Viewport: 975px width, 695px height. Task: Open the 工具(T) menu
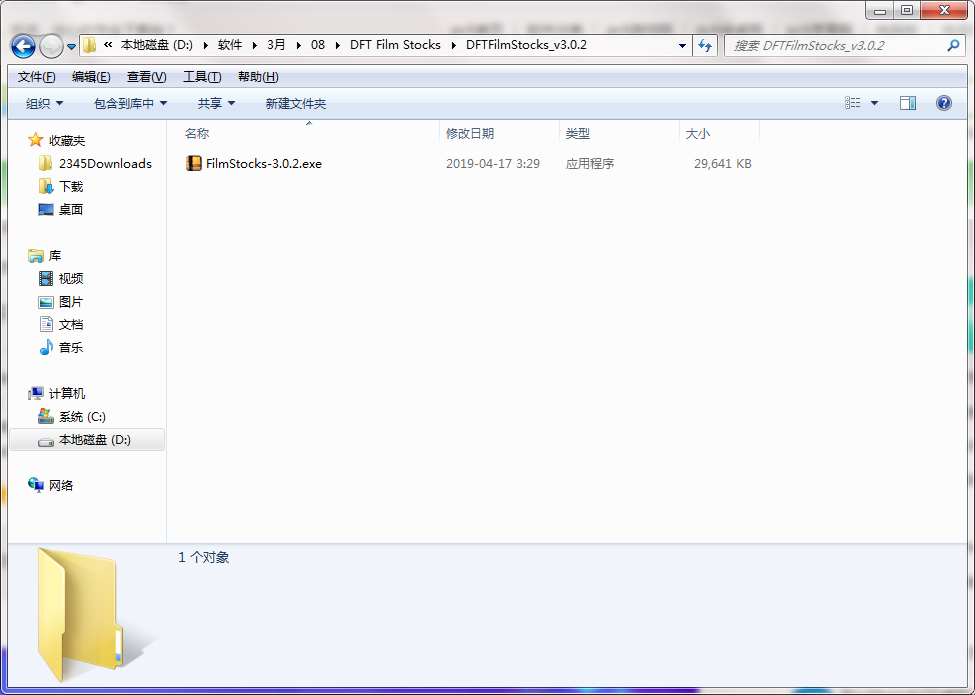(202, 77)
